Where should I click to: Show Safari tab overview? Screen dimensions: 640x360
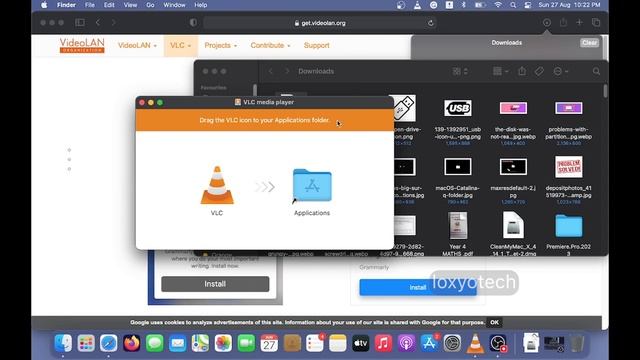(x=596, y=23)
